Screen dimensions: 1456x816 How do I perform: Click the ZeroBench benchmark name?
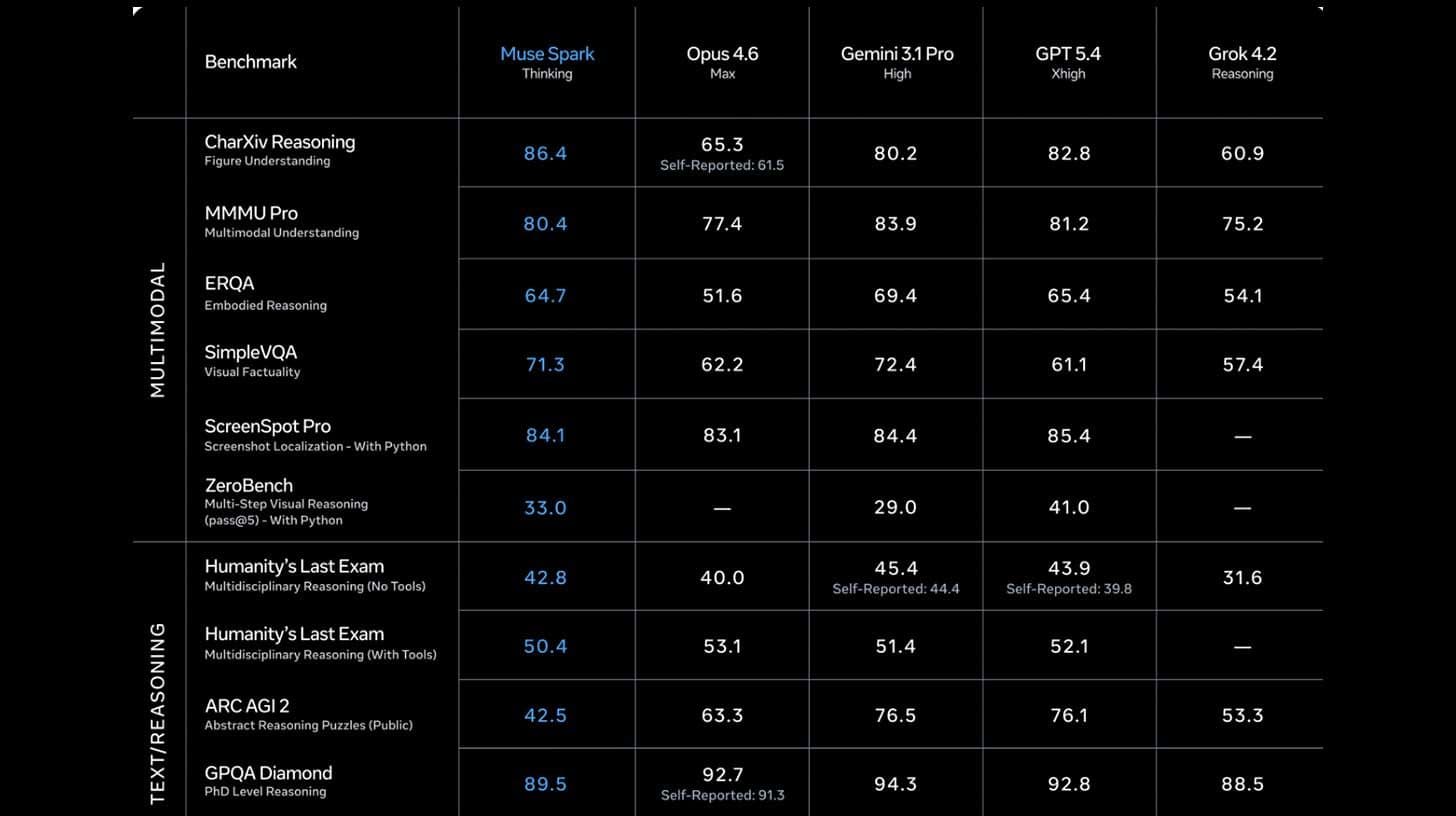pos(248,486)
